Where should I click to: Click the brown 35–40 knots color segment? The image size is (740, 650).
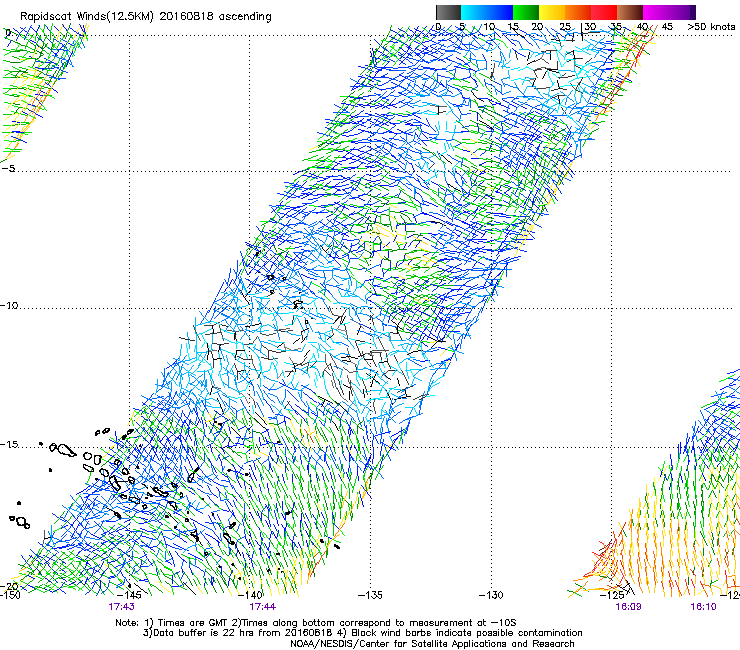coord(630,12)
